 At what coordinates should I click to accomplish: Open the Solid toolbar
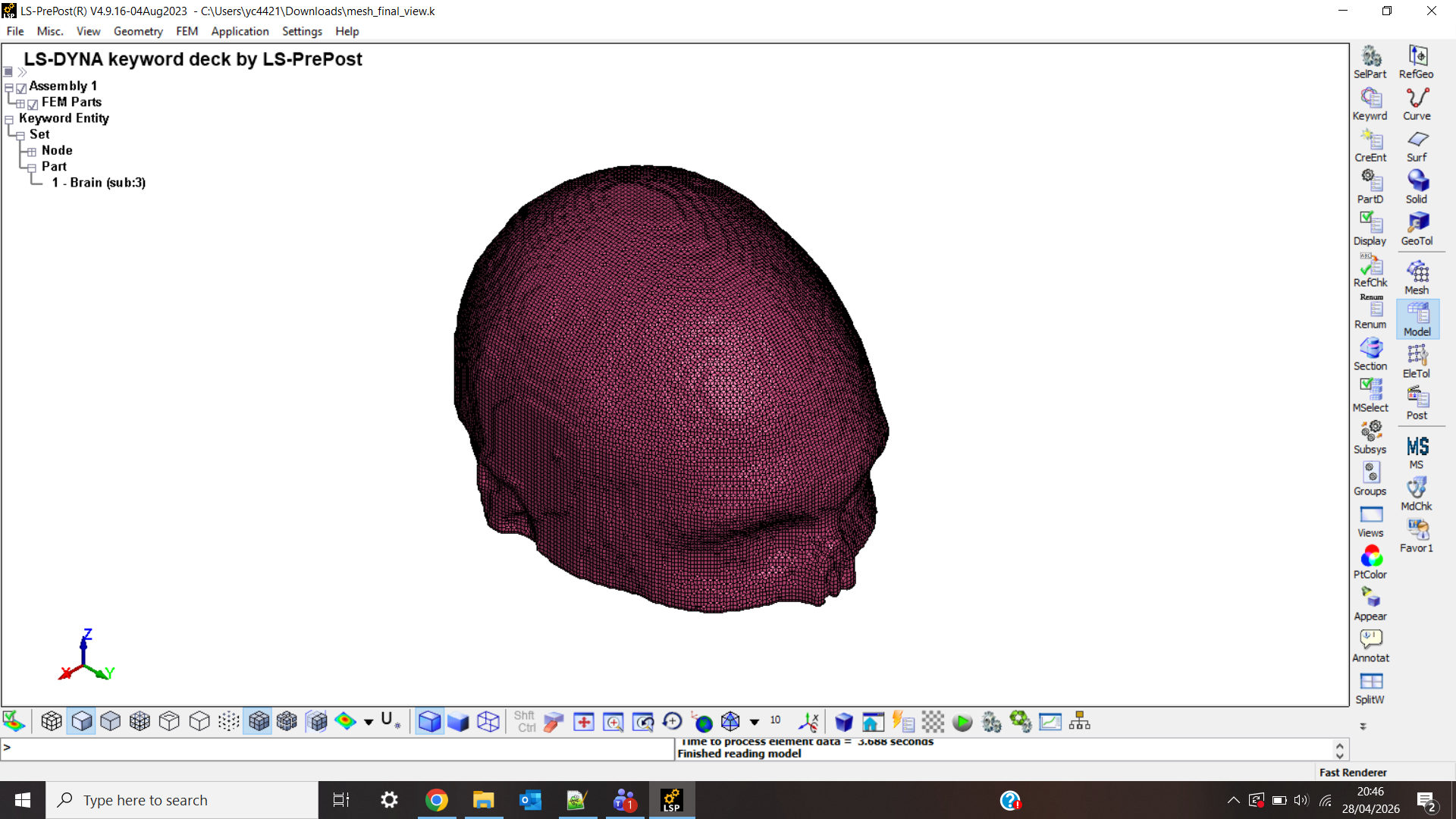point(1417,187)
